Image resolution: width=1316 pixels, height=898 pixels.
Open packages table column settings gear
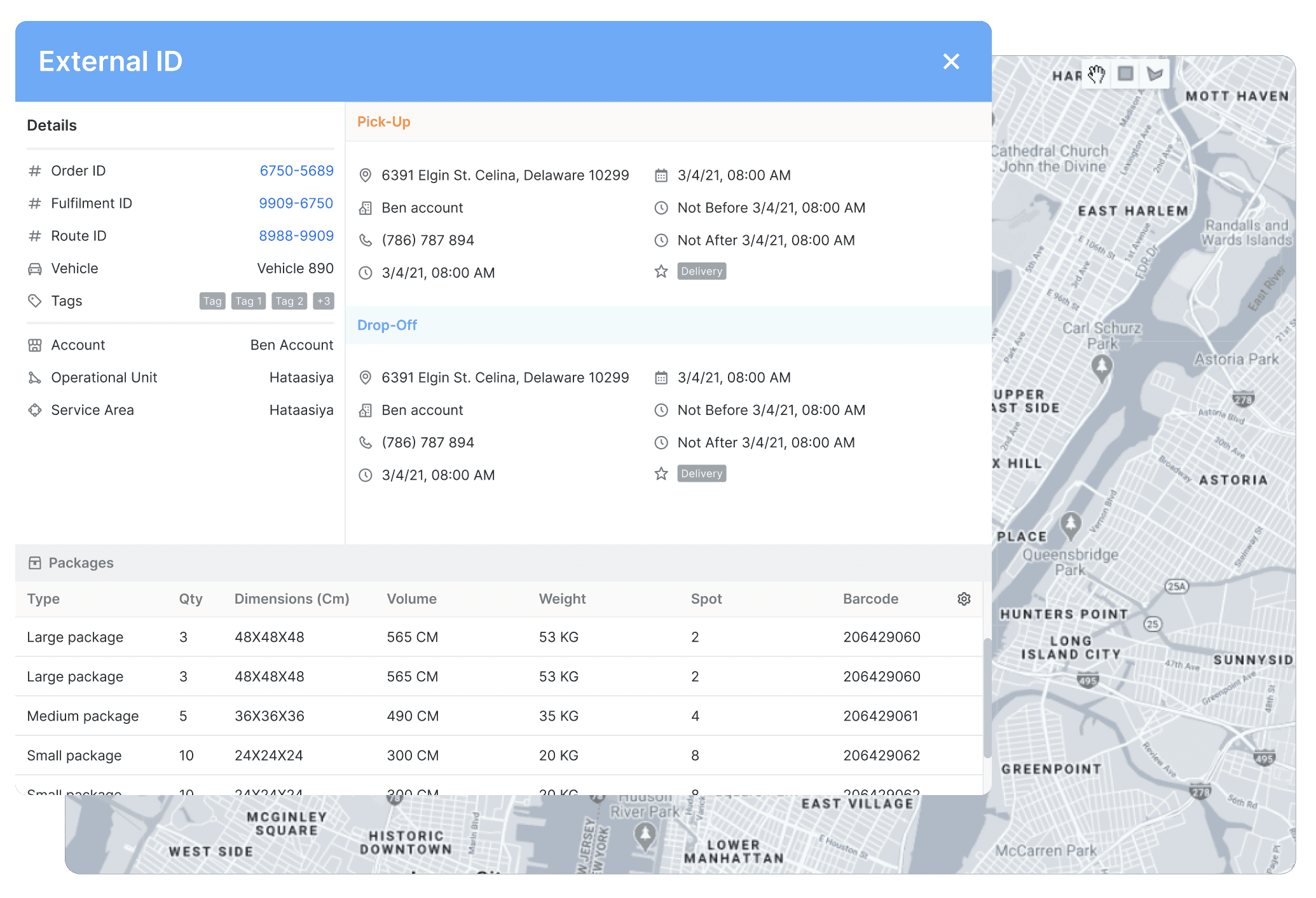[x=964, y=599]
